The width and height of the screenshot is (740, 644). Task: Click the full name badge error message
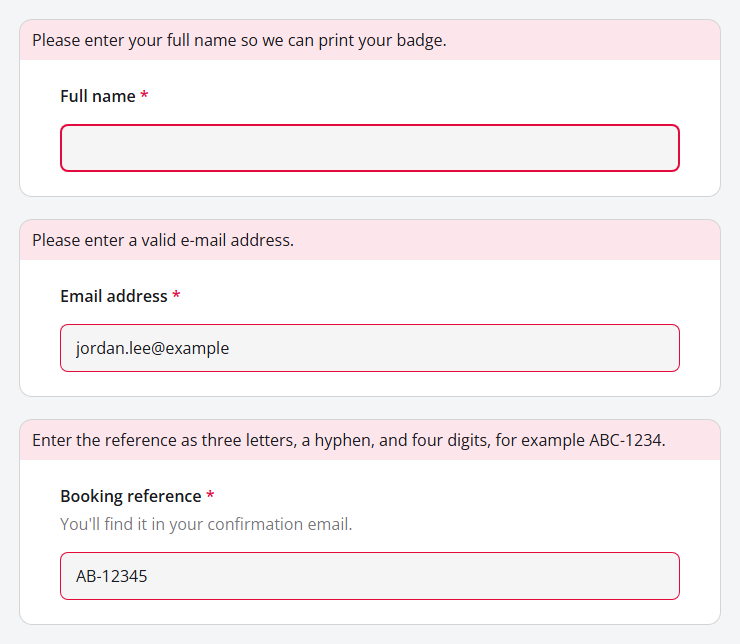pos(239,41)
